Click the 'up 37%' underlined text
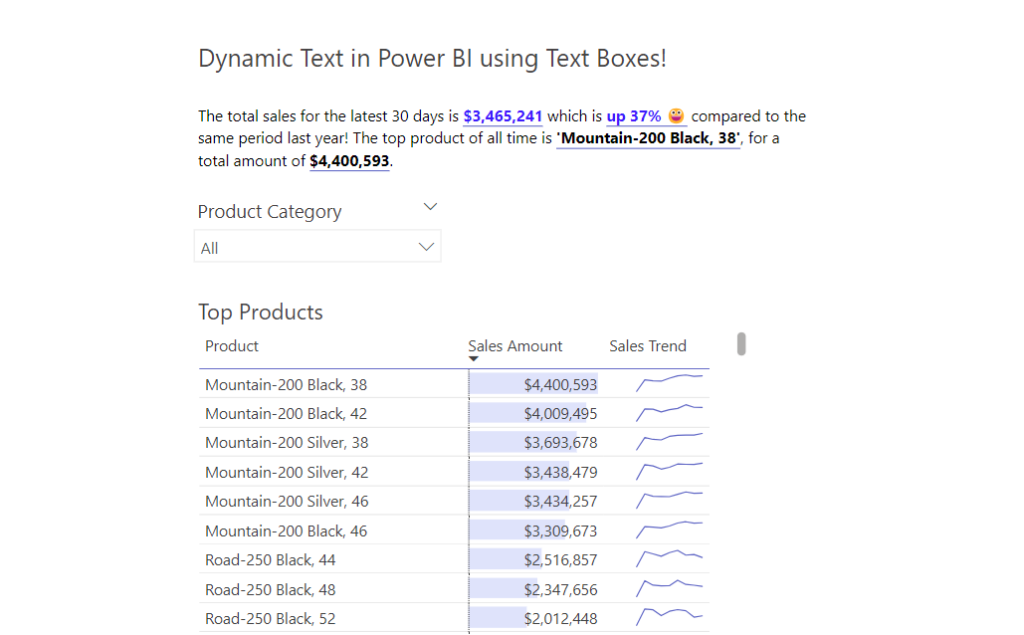1024x635 pixels. 633,116
